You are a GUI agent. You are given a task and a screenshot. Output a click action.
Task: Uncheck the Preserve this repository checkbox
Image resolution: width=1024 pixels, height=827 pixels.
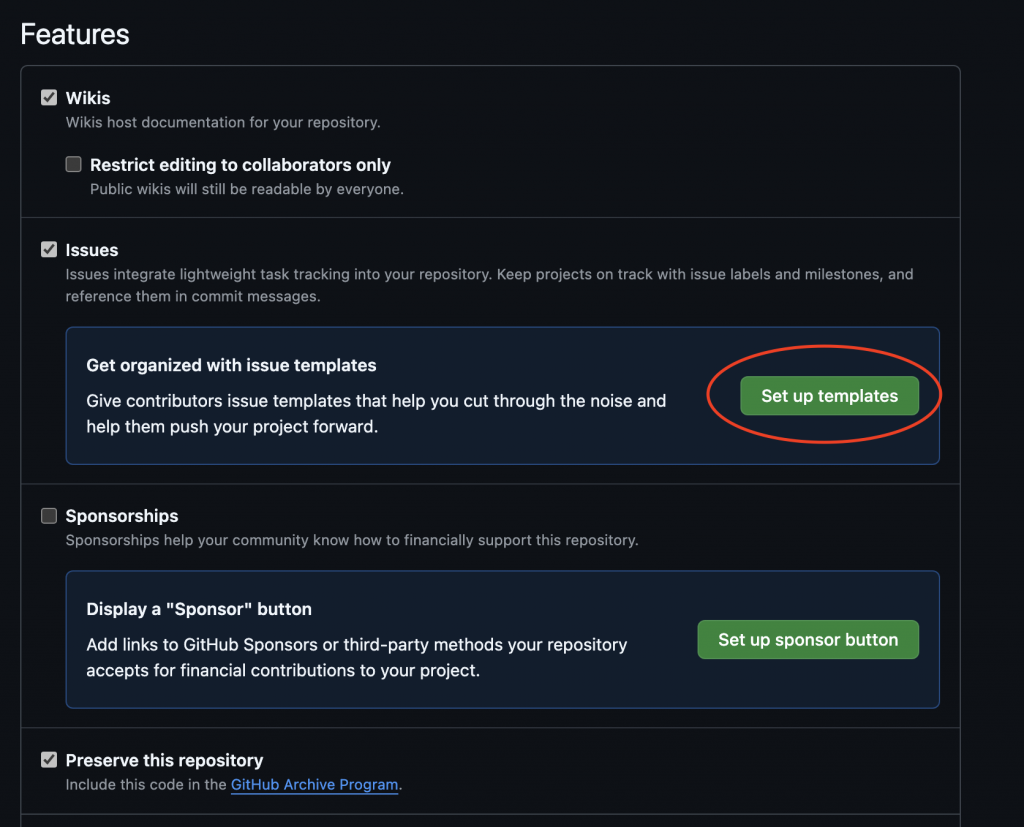[x=49, y=760]
